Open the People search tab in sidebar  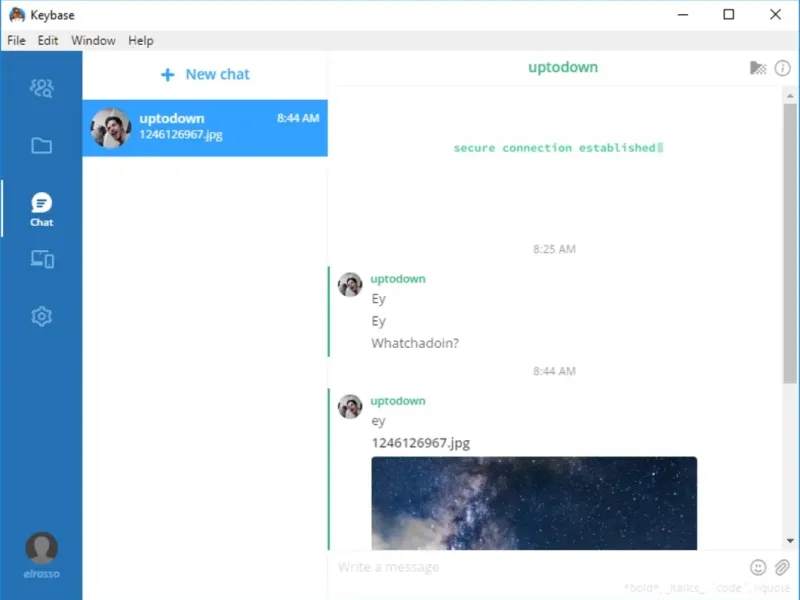pyautogui.click(x=41, y=88)
